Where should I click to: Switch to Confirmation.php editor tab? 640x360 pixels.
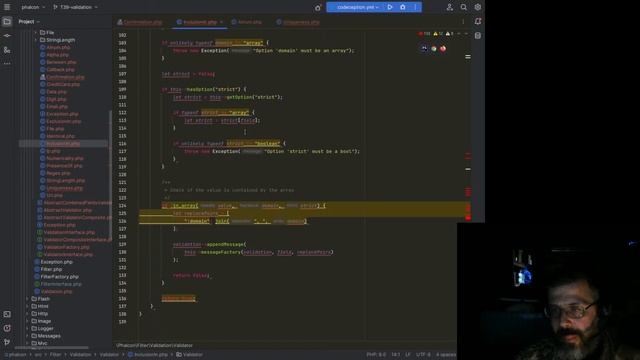(140, 22)
